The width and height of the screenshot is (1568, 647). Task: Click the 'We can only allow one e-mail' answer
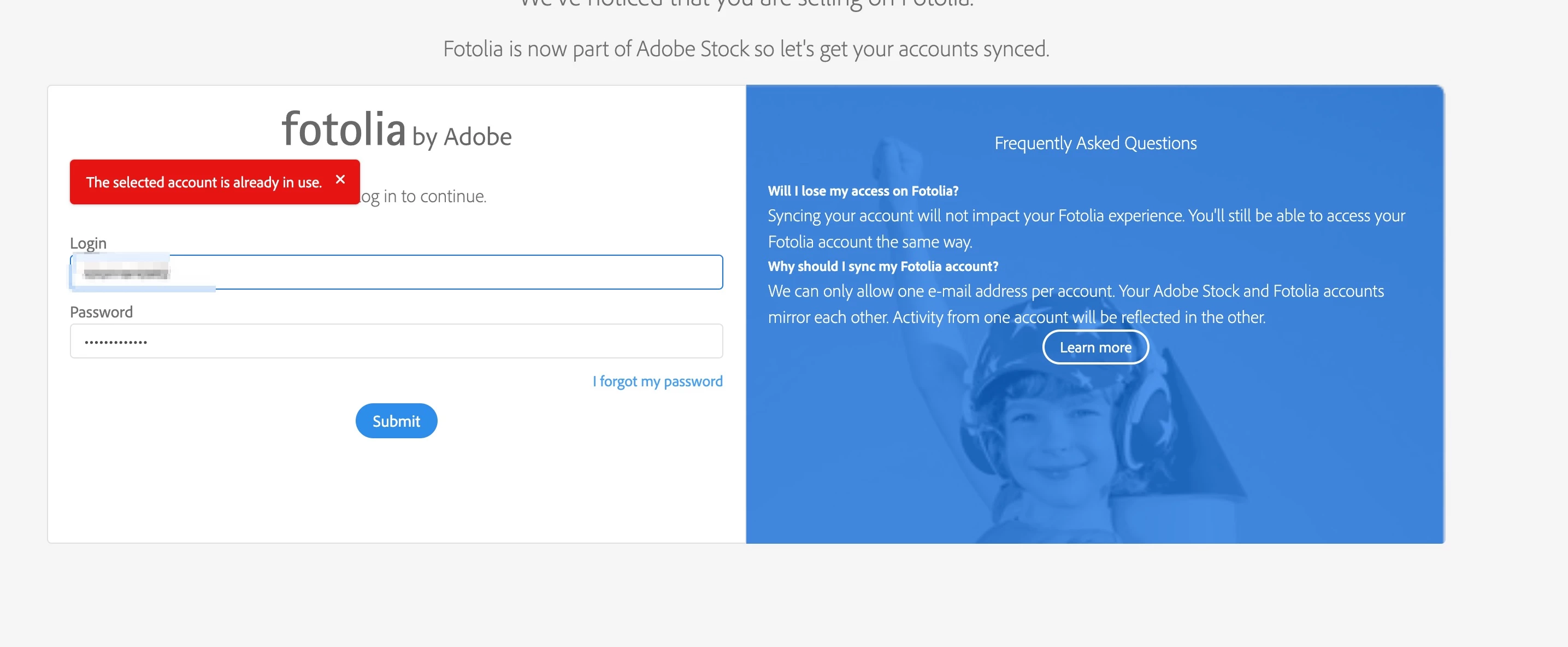click(x=1075, y=292)
